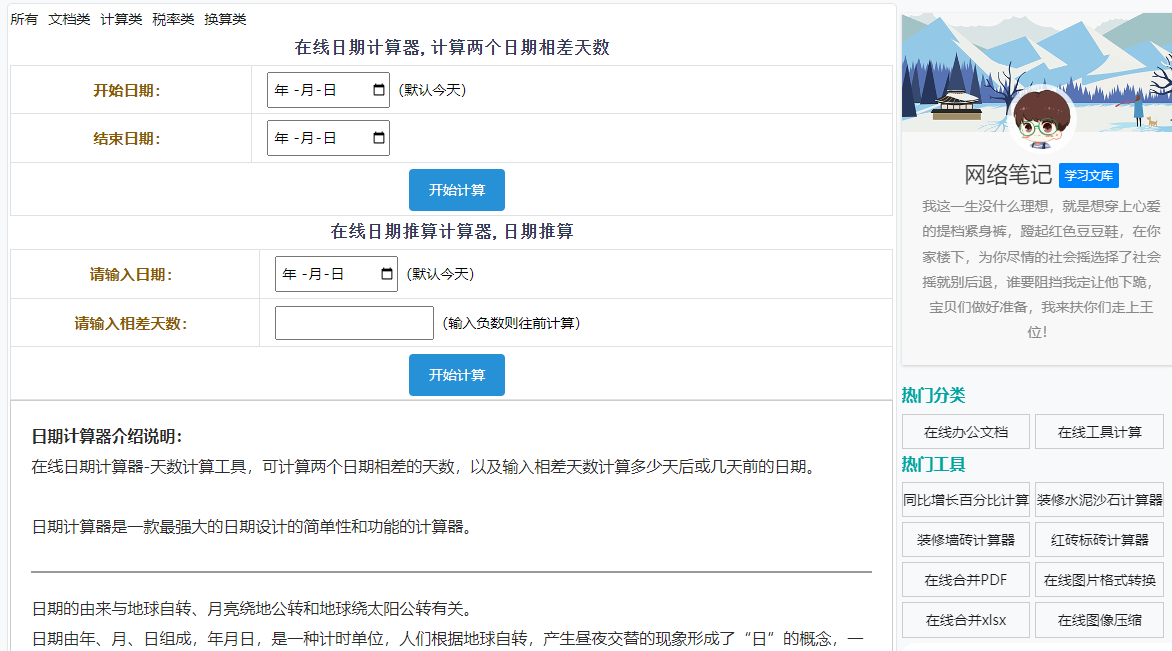This screenshot has width=1172, height=651.
Task: Open calendar picker for 结束日期 field
Action: pos(378,138)
